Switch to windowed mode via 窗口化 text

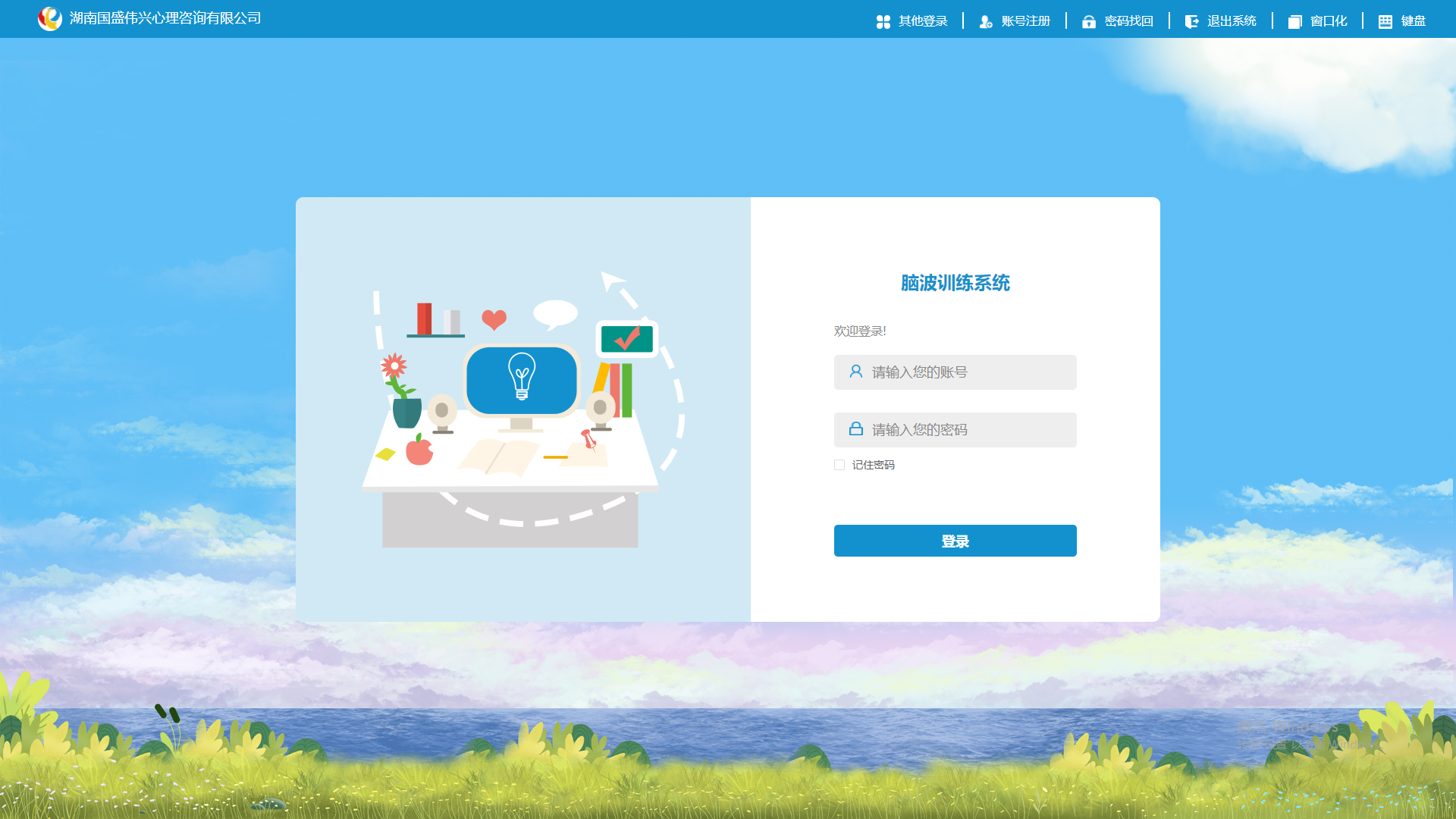tap(1329, 21)
